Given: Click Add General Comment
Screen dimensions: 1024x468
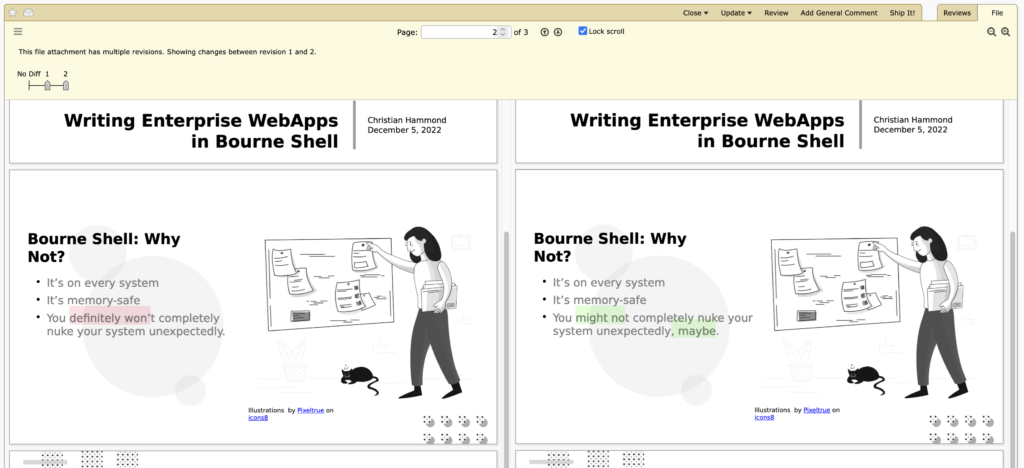Looking at the screenshot, I should coord(839,12).
